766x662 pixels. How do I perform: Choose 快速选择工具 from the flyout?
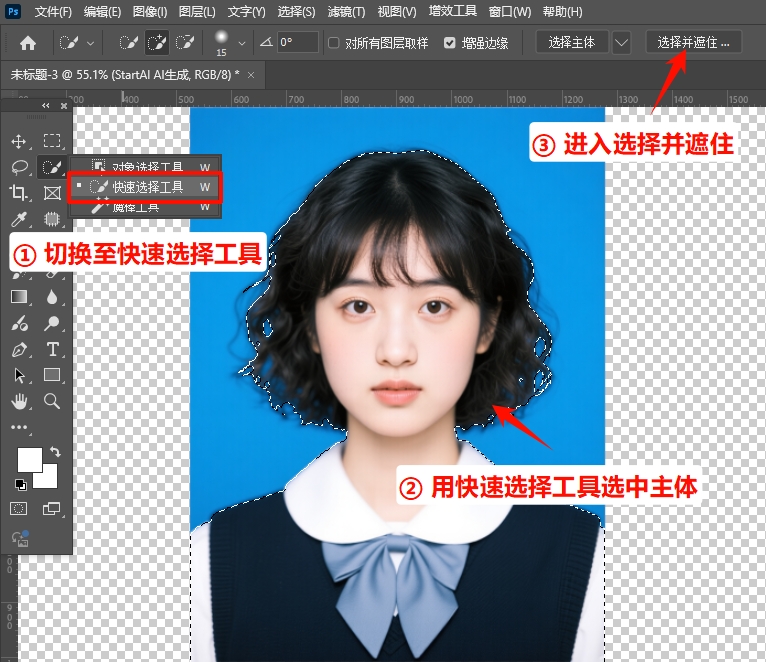click(146, 187)
